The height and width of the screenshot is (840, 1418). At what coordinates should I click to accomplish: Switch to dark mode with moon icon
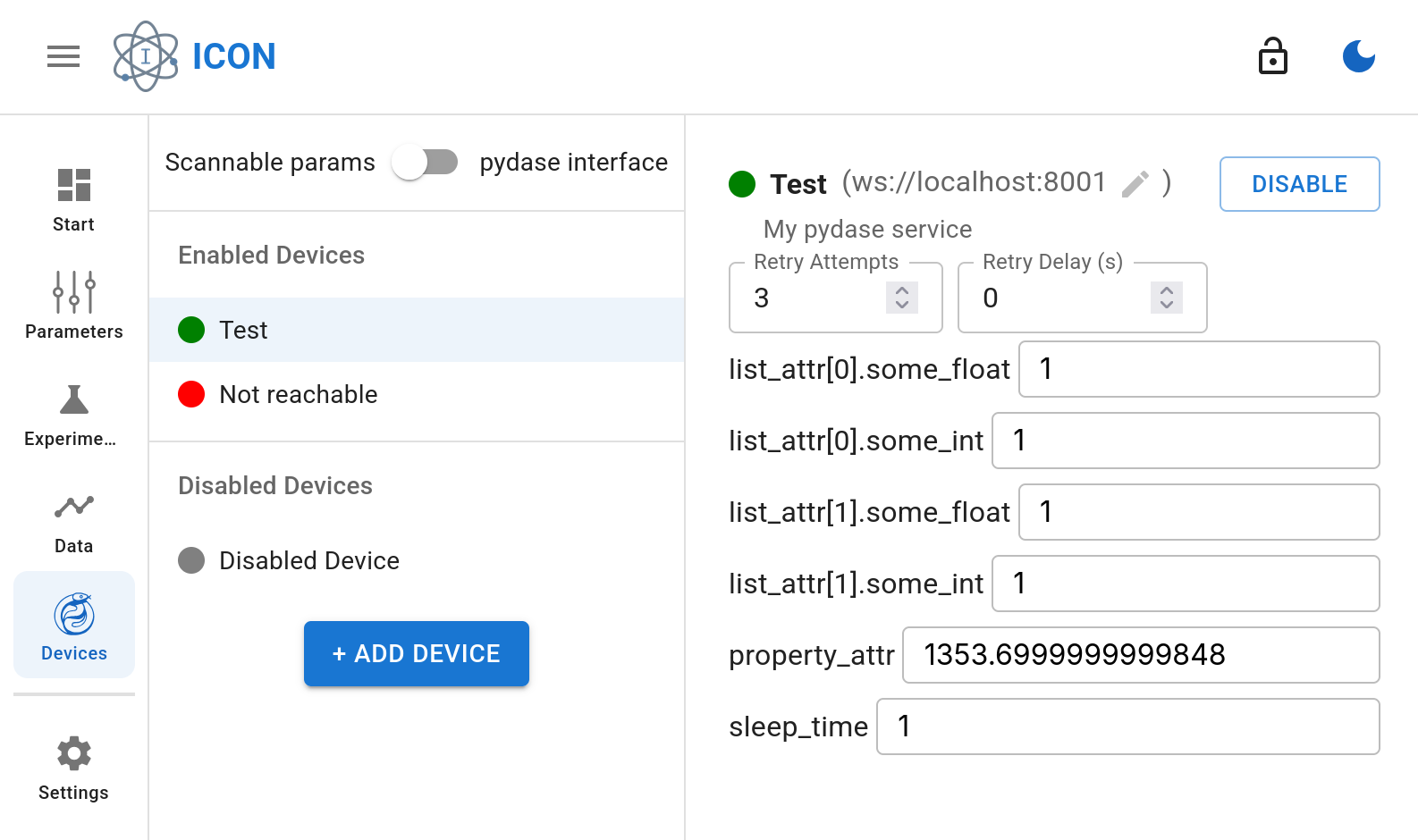[1358, 57]
